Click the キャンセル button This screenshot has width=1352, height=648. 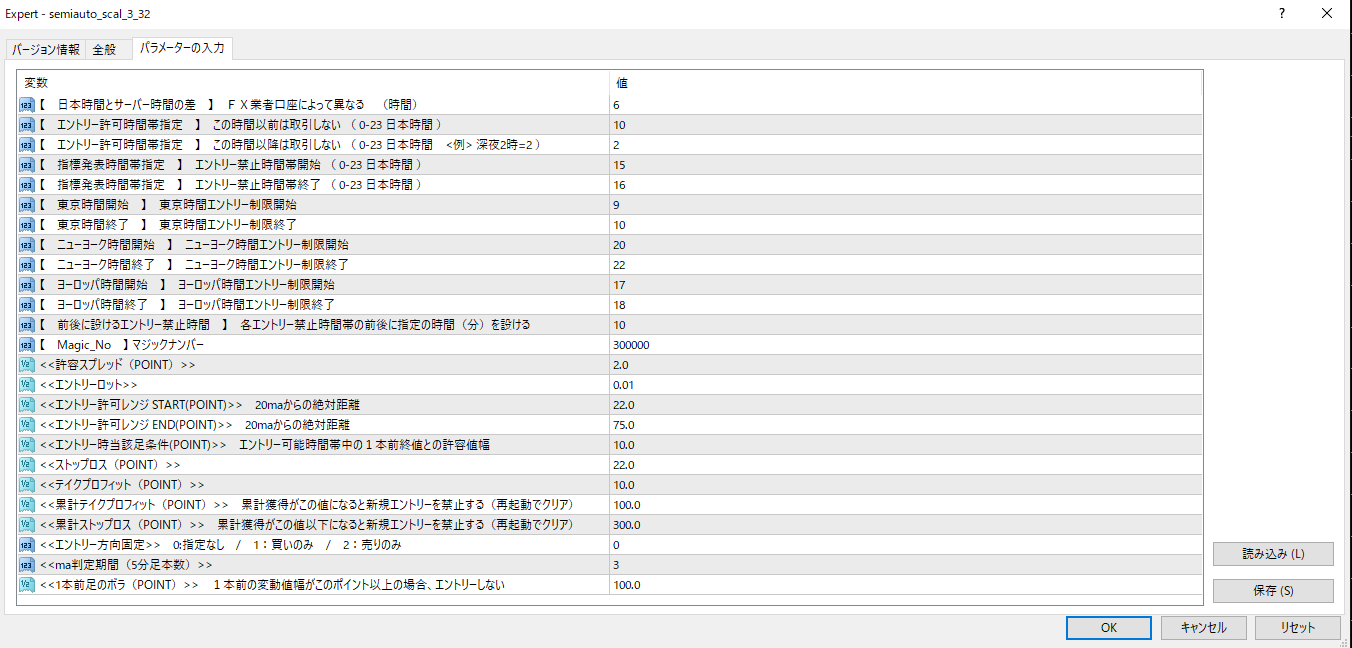pyautogui.click(x=1203, y=628)
